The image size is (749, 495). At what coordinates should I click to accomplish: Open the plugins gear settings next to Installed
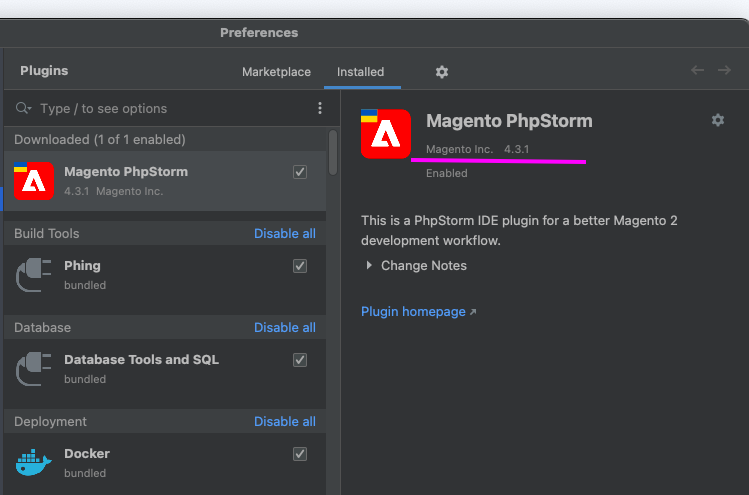tap(442, 72)
